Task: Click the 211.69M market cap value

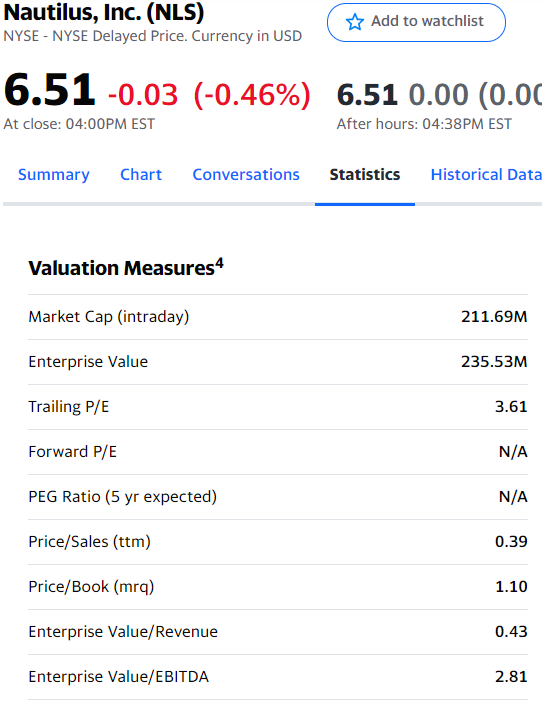Action: [494, 317]
